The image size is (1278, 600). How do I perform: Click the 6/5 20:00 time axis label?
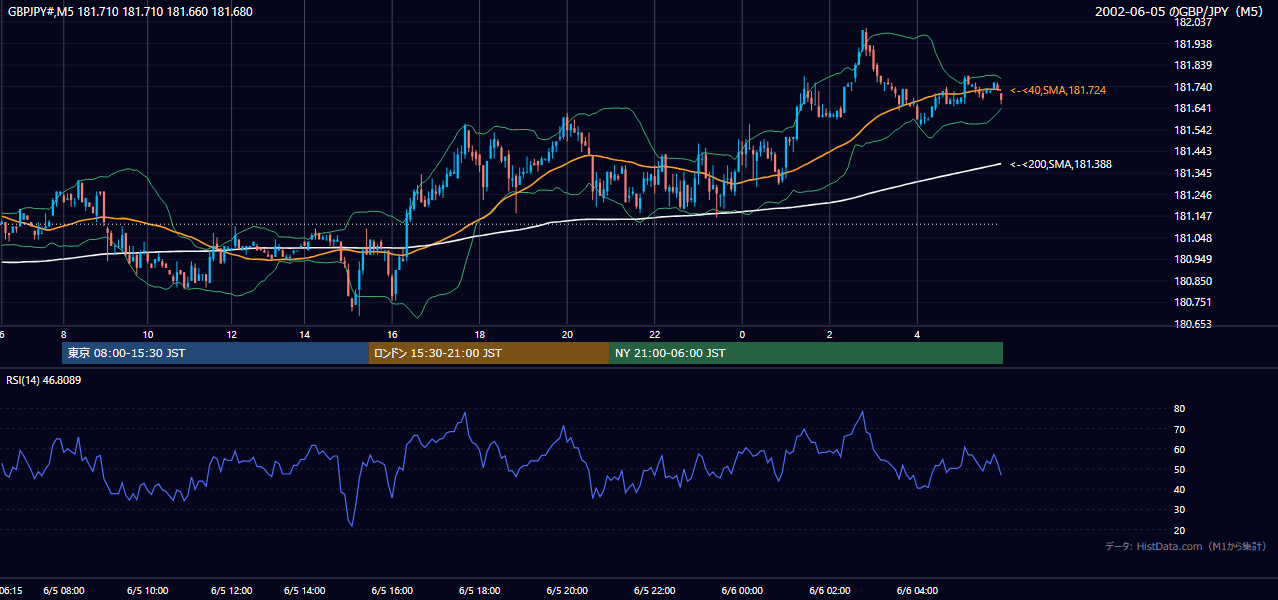point(567,590)
